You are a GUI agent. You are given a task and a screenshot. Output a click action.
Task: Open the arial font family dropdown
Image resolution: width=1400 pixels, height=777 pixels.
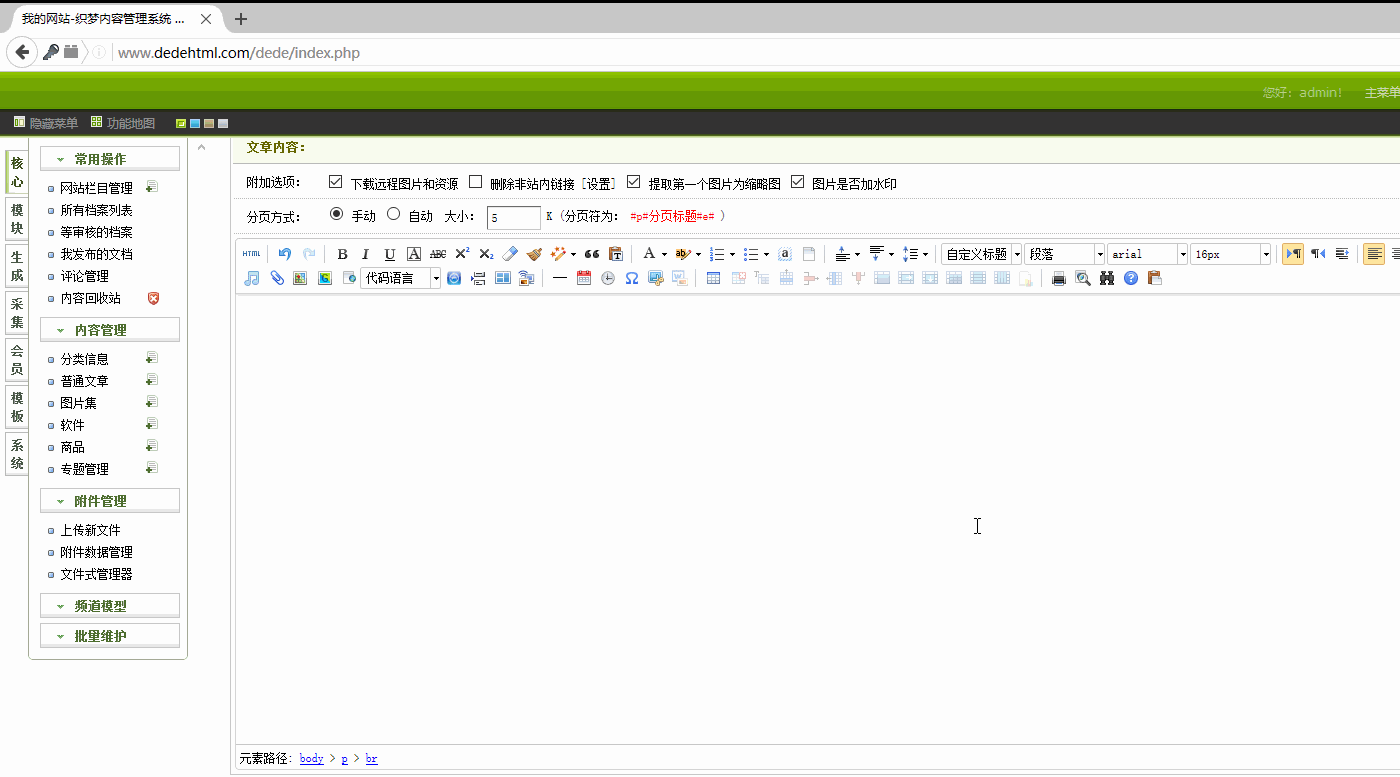point(1147,254)
